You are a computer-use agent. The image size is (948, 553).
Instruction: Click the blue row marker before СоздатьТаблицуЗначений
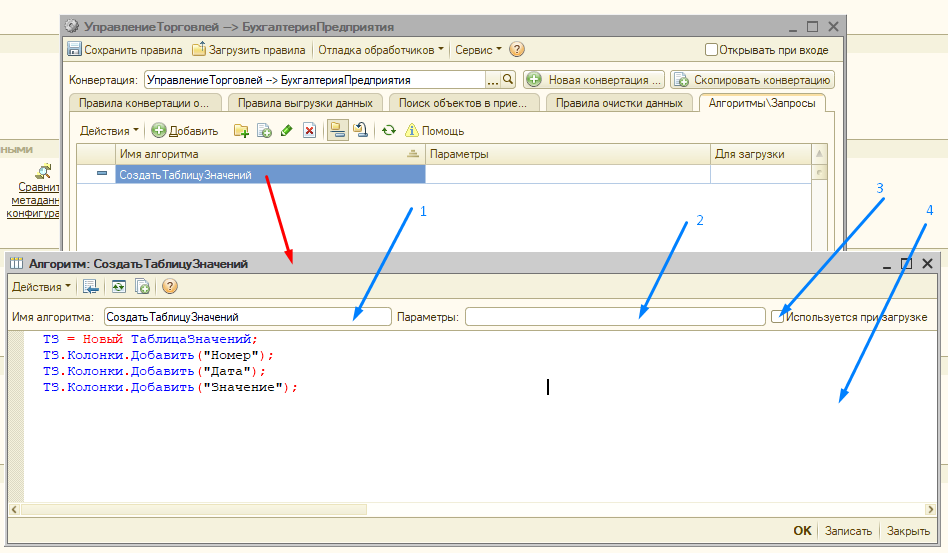click(x=102, y=174)
